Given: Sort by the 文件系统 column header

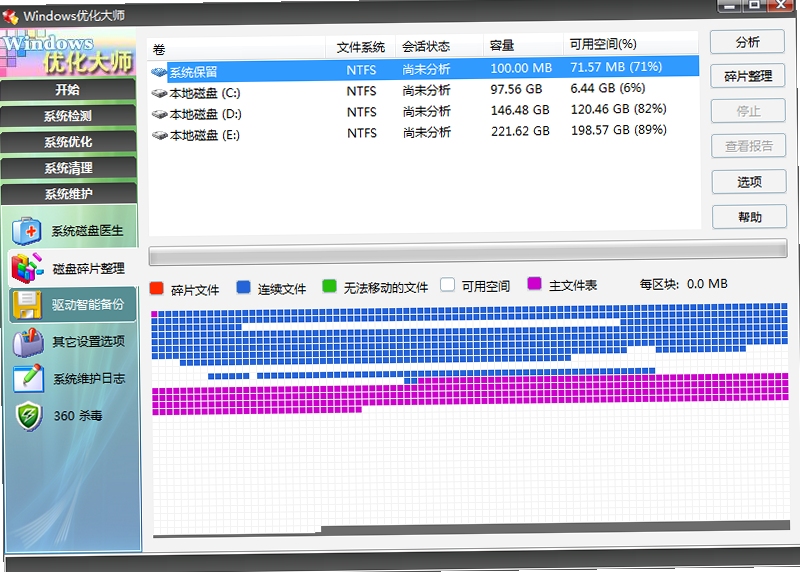Looking at the screenshot, I should coord(361,47).
